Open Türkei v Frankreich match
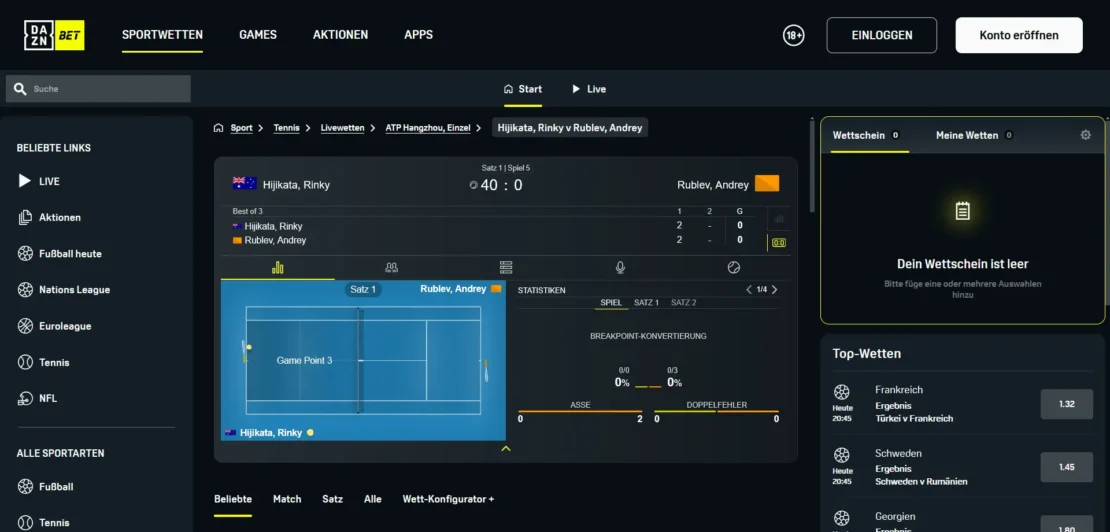This screenshot has width=1110, height=532. click(914, 418)
